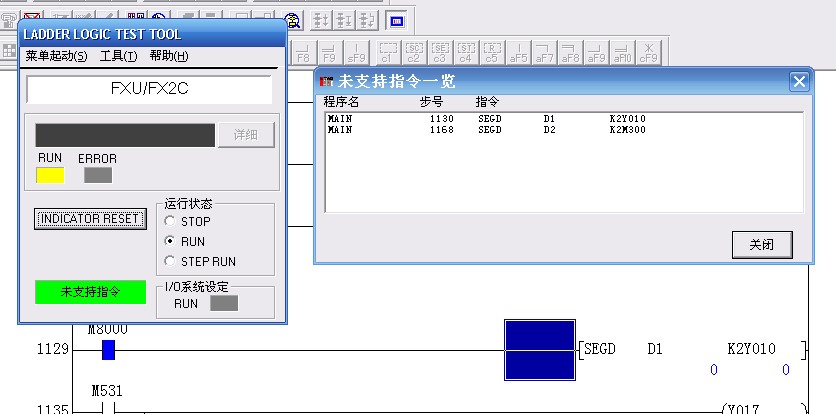
Task: Open the 帮助(H) menu
Action: point(168,56)
